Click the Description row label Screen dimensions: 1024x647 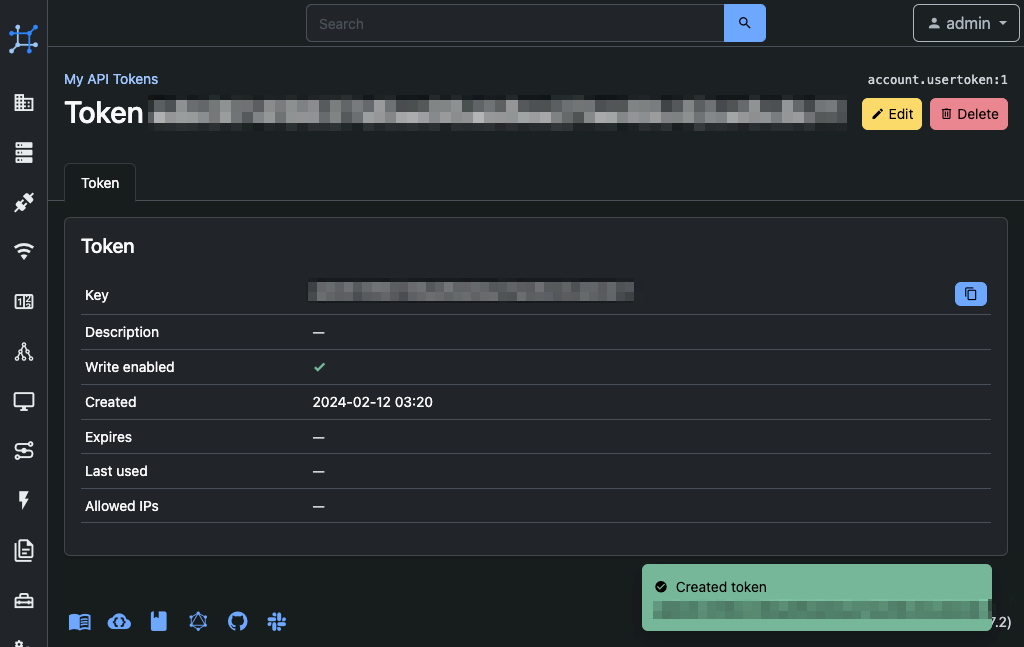(x=121, y=332)
